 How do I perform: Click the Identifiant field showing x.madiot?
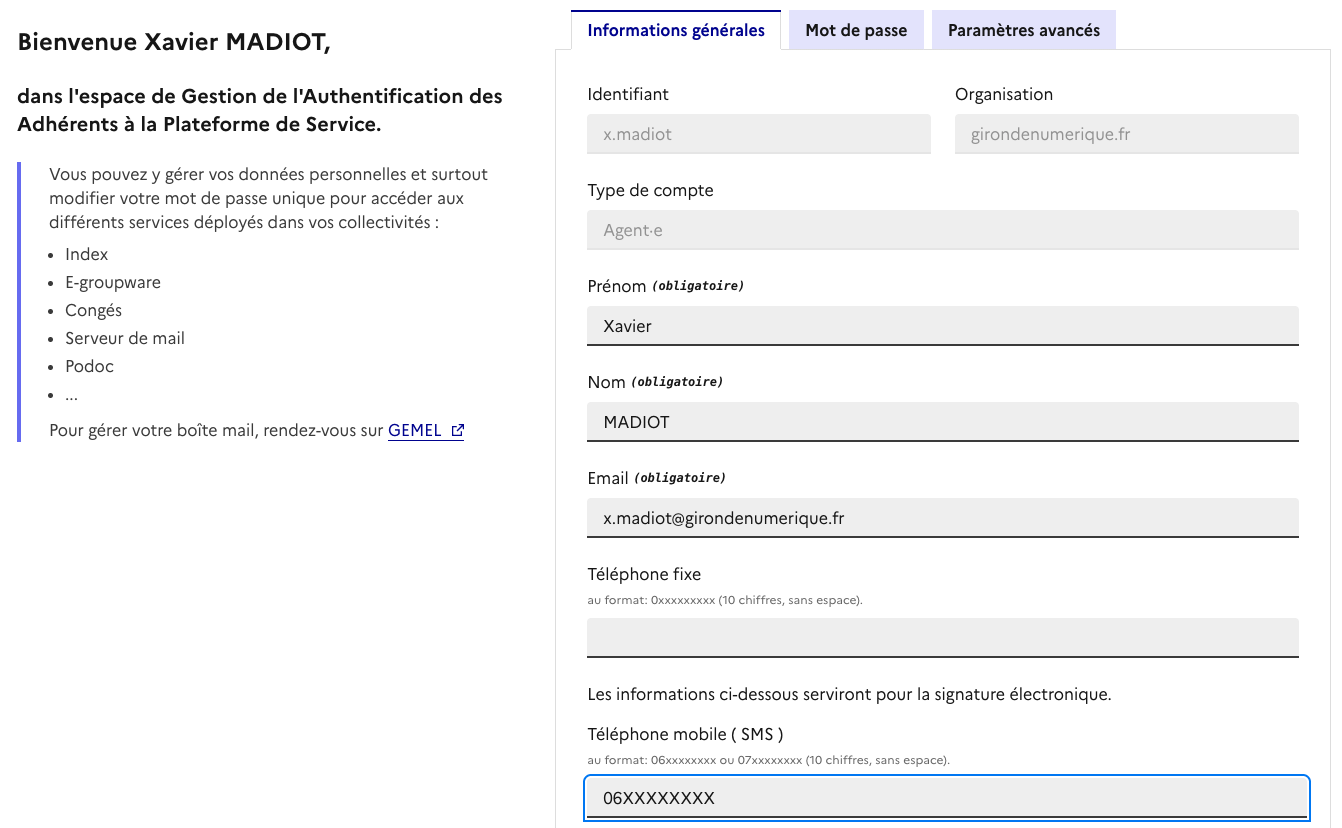click(x=759, y=134)
